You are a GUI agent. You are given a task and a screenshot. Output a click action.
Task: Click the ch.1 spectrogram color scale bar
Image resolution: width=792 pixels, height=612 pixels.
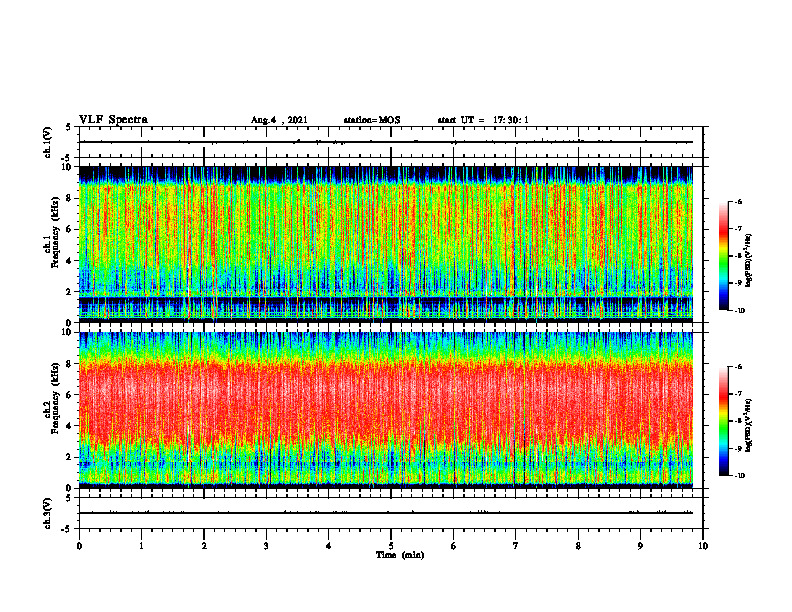click(724, 256)
